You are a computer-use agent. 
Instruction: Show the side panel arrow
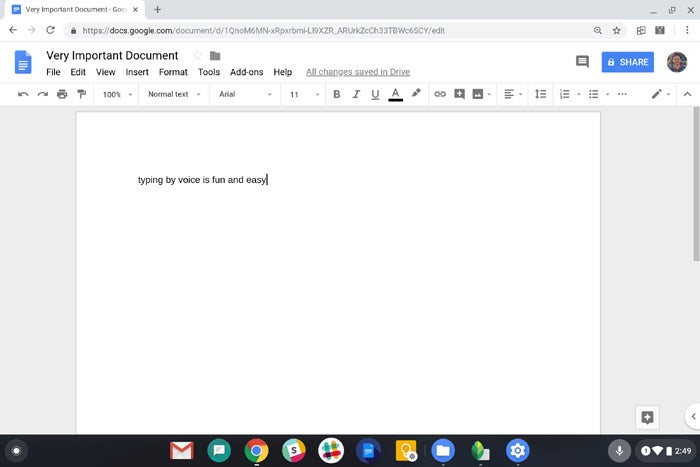[693, 417]
